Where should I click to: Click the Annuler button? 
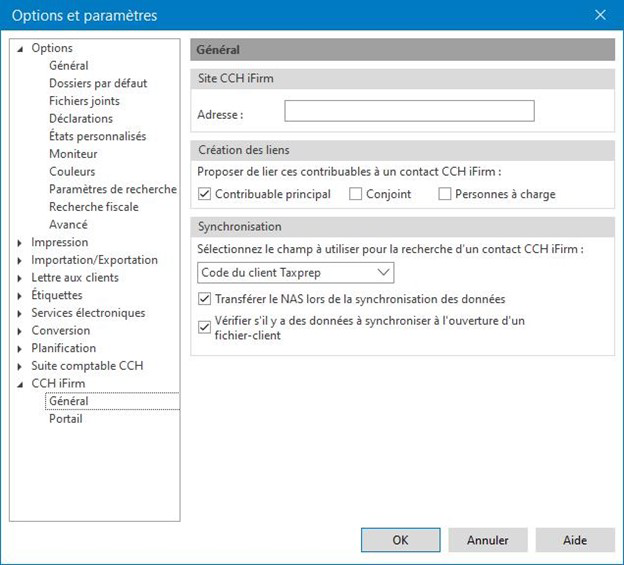488,540
